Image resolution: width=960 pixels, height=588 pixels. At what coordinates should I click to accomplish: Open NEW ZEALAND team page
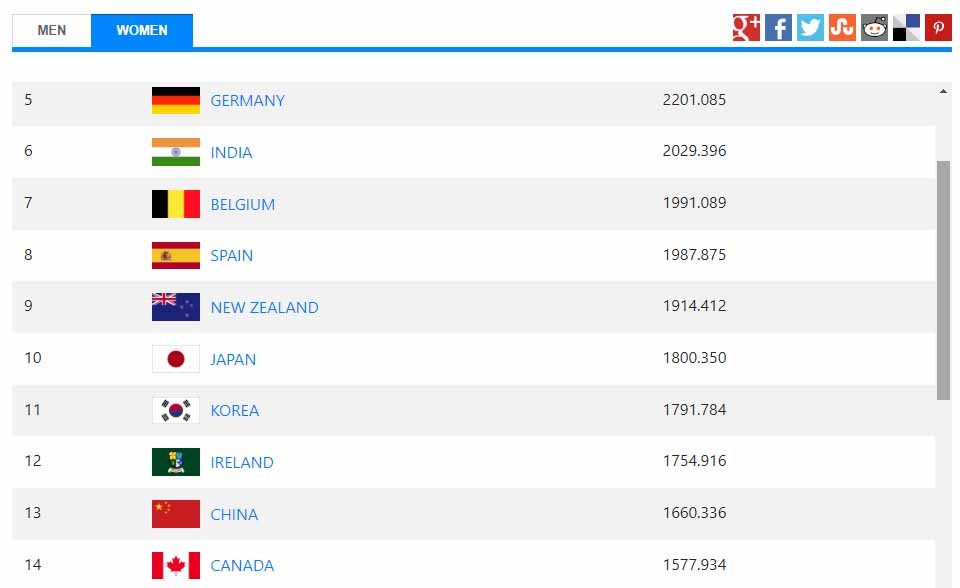point(264,307)
